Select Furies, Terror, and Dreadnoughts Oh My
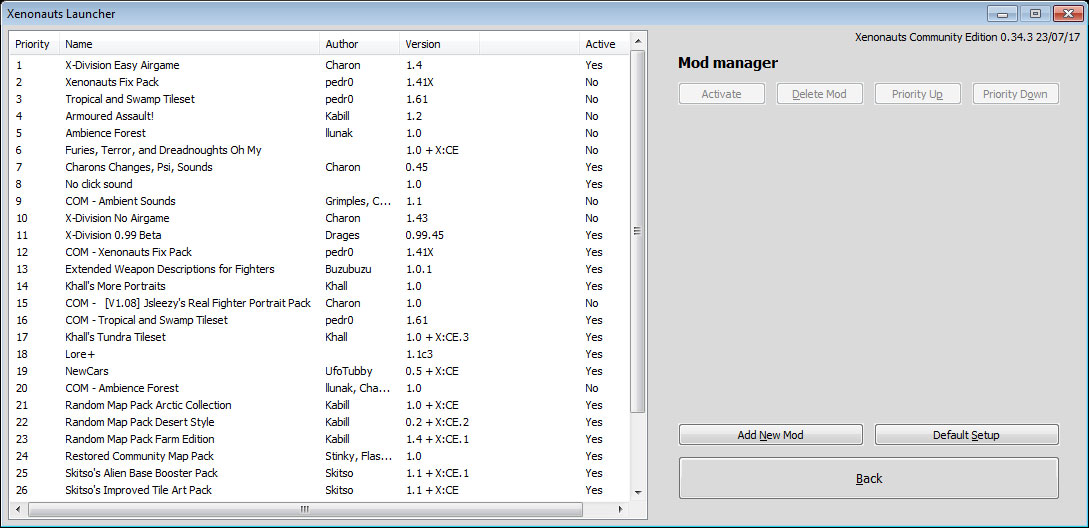The width and height of the screenshot is (1089, 528). click(319, 150)
